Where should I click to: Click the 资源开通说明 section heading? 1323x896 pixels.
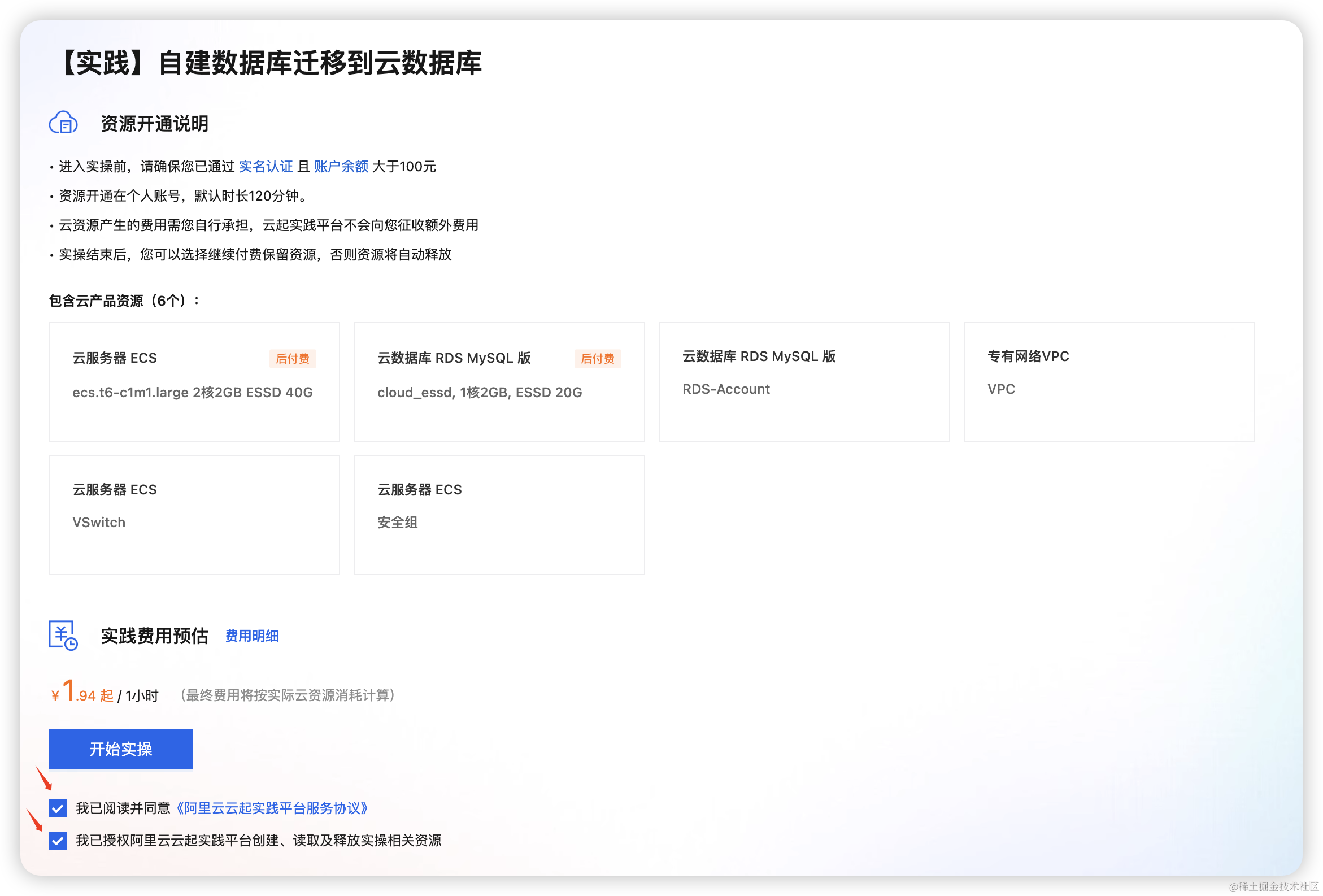[x=154, y=124]
